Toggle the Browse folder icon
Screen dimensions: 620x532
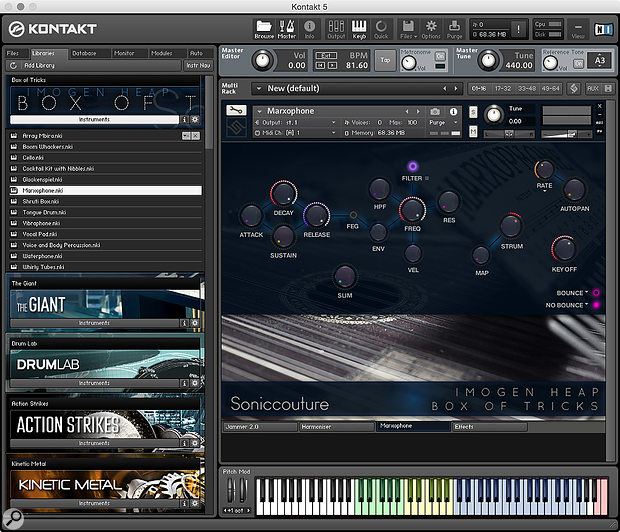coord(264,29)
